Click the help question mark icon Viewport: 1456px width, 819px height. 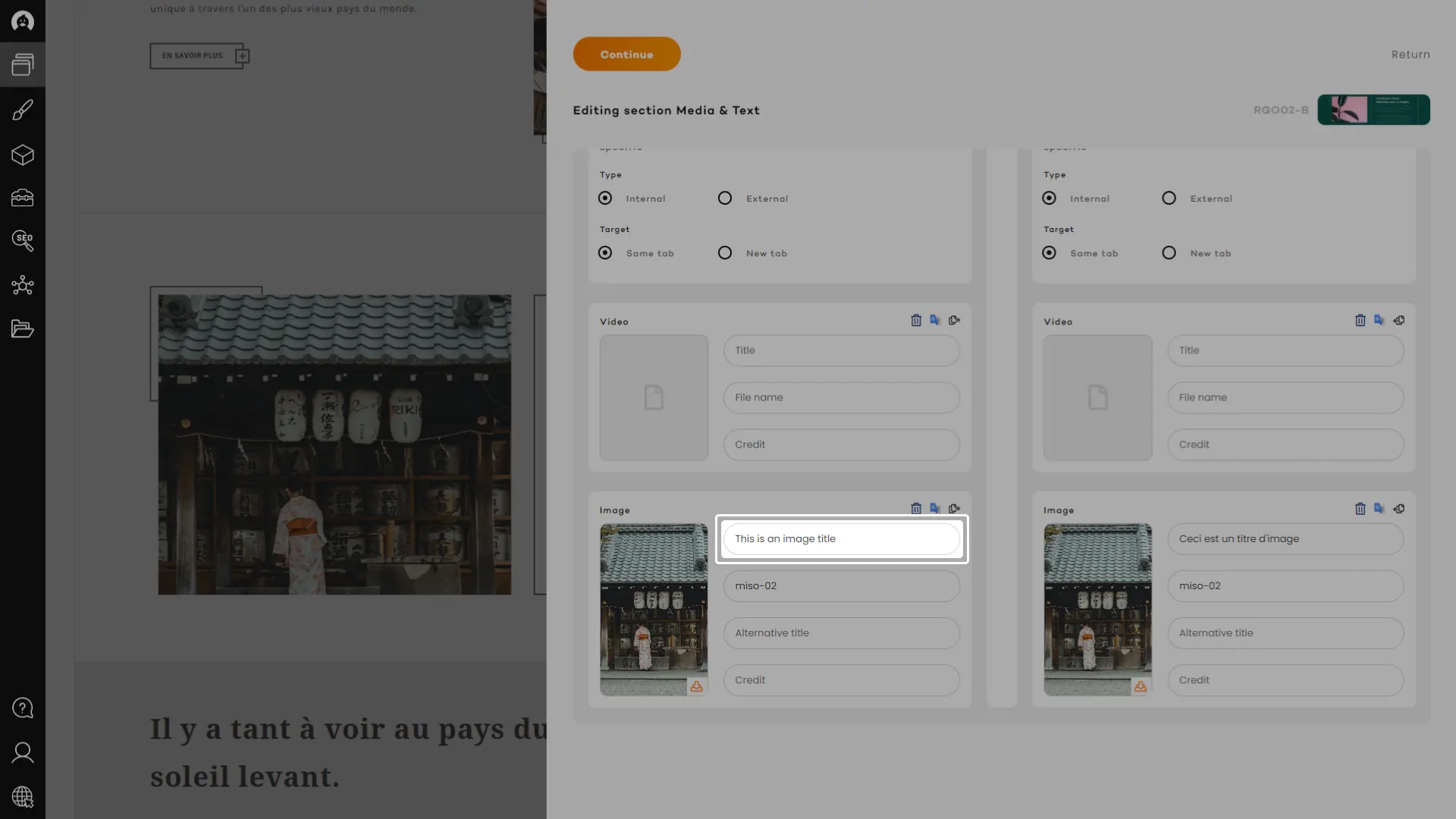click(23, 708)
